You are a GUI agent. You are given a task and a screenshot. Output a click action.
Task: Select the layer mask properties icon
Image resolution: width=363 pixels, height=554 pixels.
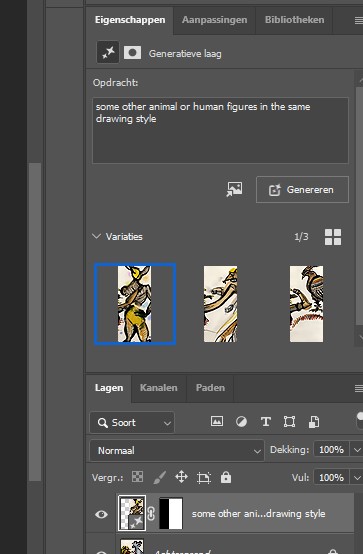tap(132, 53)
